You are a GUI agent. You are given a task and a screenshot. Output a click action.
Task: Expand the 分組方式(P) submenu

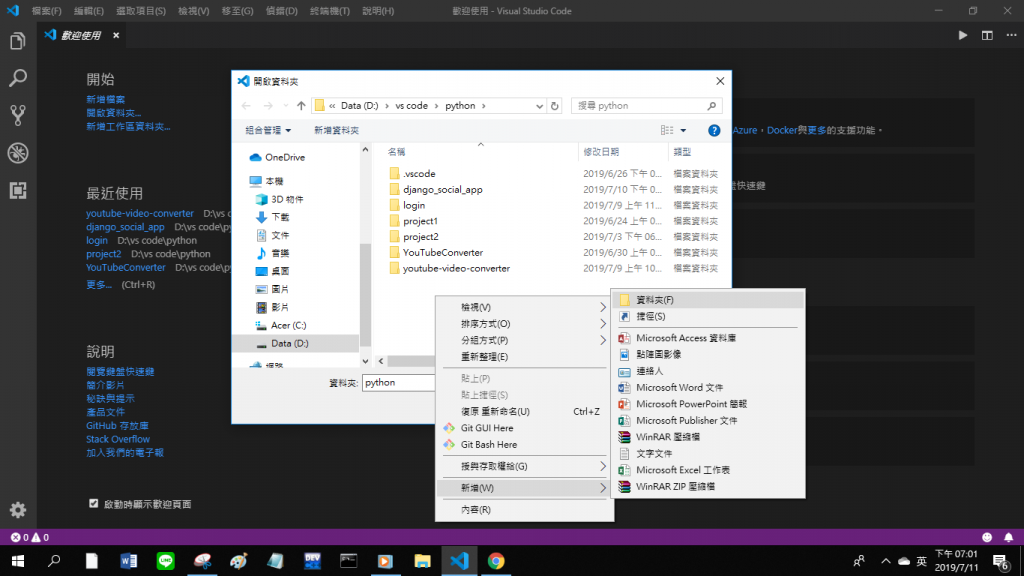coord(524,340)
